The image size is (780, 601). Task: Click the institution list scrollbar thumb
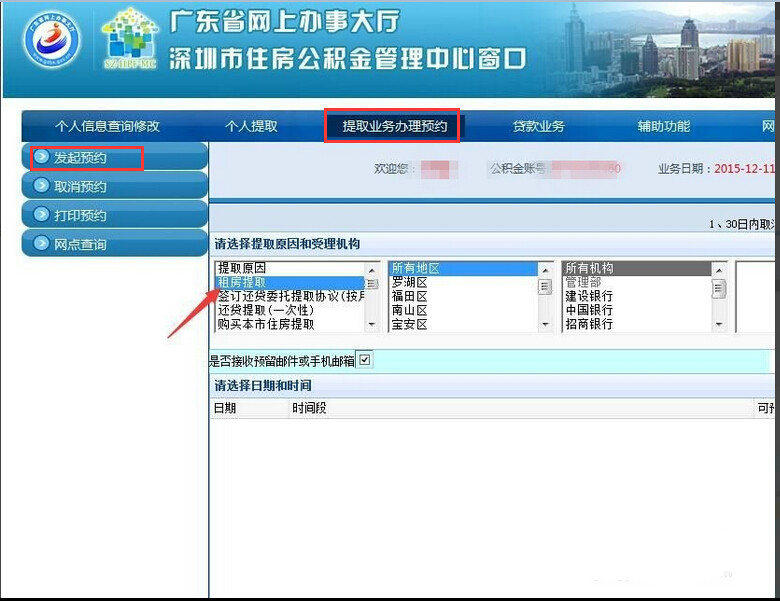(719, 289)
